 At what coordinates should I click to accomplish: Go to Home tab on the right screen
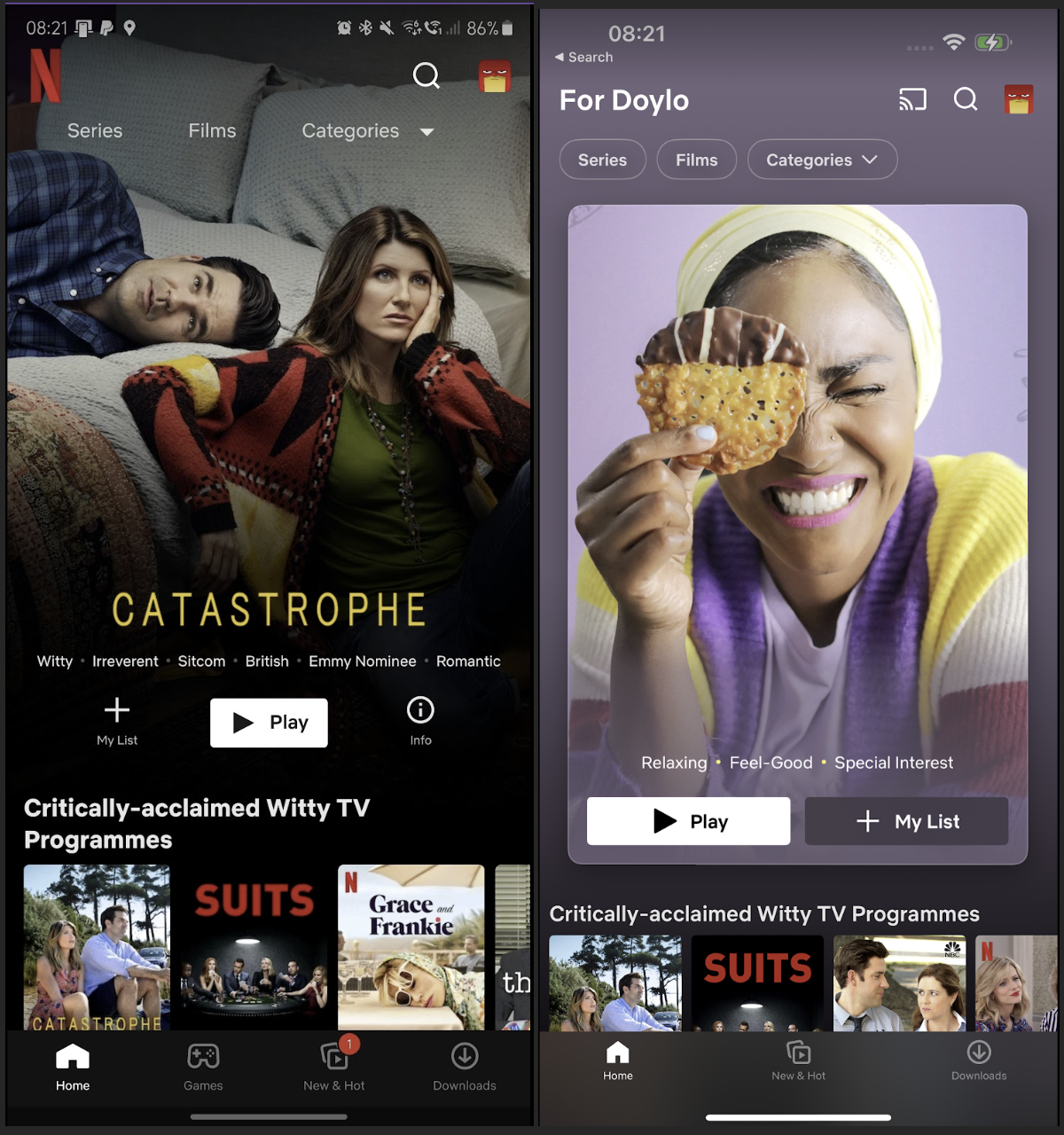point(618,1061)
